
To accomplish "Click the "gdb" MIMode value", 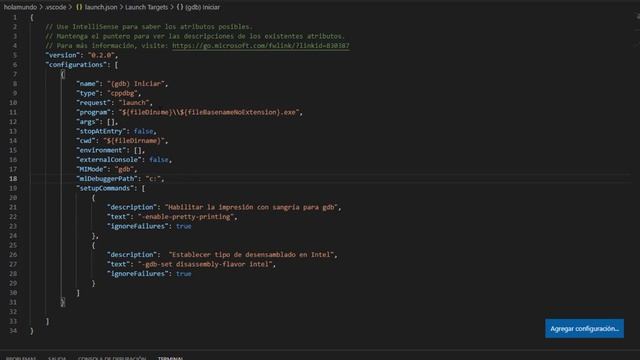I will click(x=124, y=169).
